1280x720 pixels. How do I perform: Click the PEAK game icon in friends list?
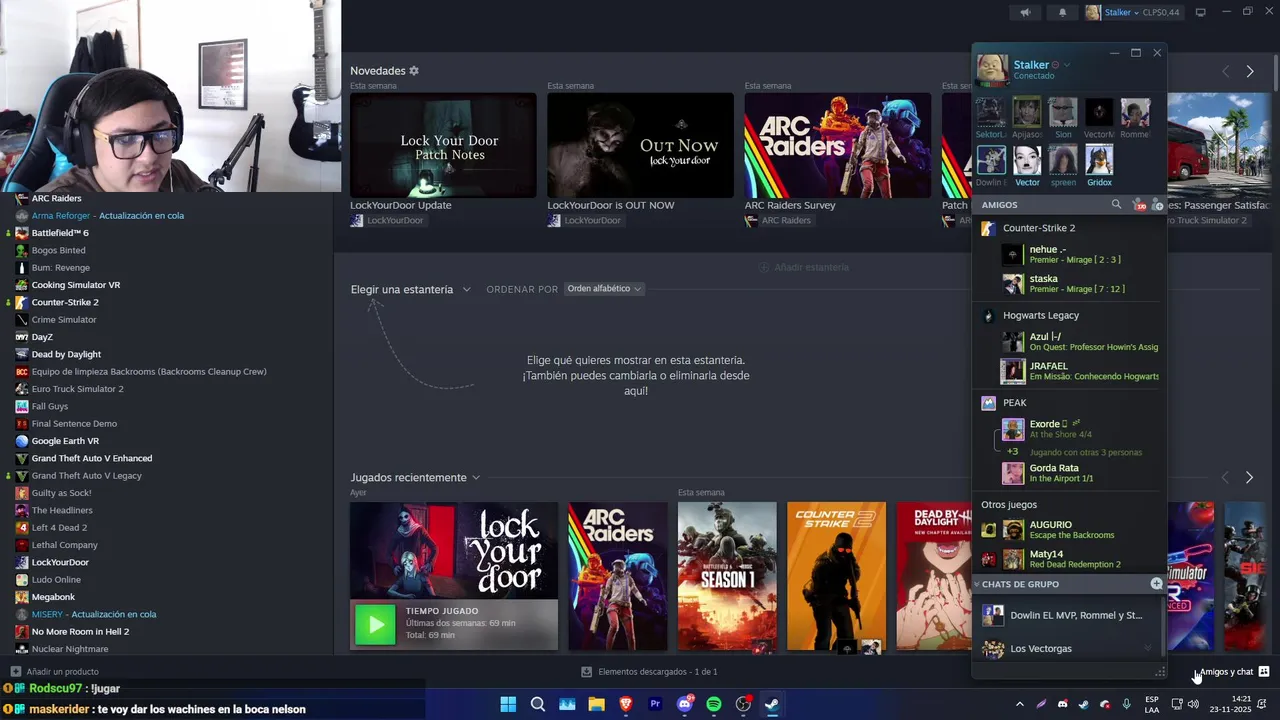(988, 403)
